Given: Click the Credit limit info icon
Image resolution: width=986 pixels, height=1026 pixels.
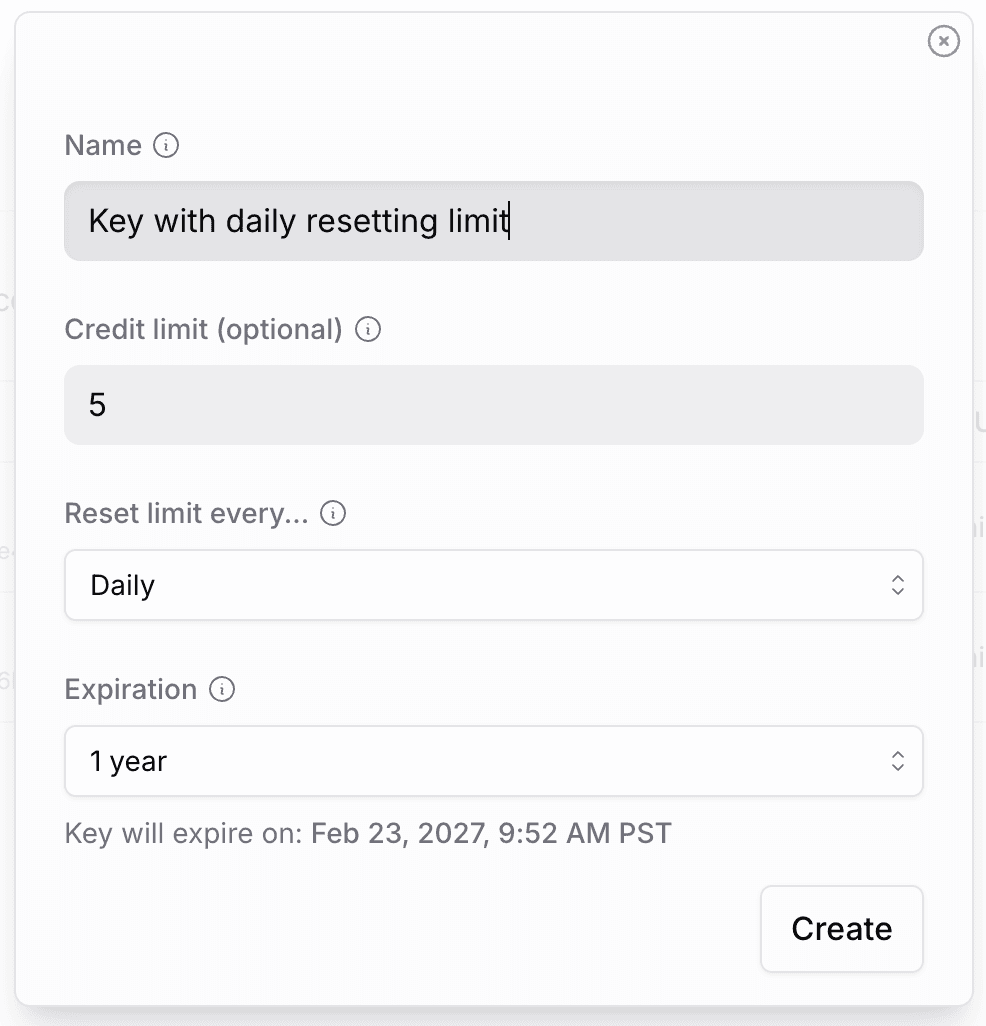Looking at the screenshot, I should [x=367, y=329].
